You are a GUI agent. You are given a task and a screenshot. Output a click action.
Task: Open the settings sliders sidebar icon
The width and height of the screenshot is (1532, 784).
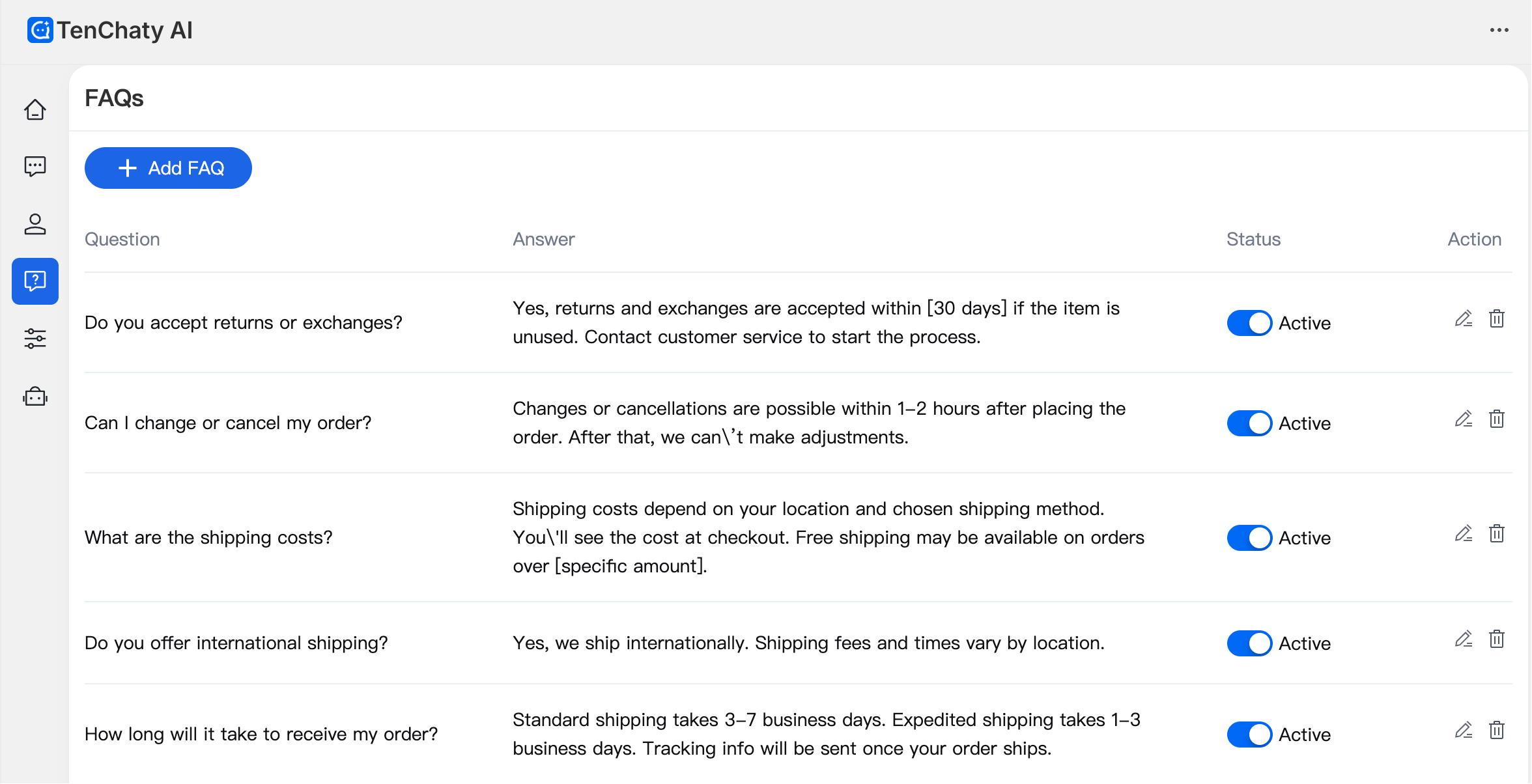35,339
